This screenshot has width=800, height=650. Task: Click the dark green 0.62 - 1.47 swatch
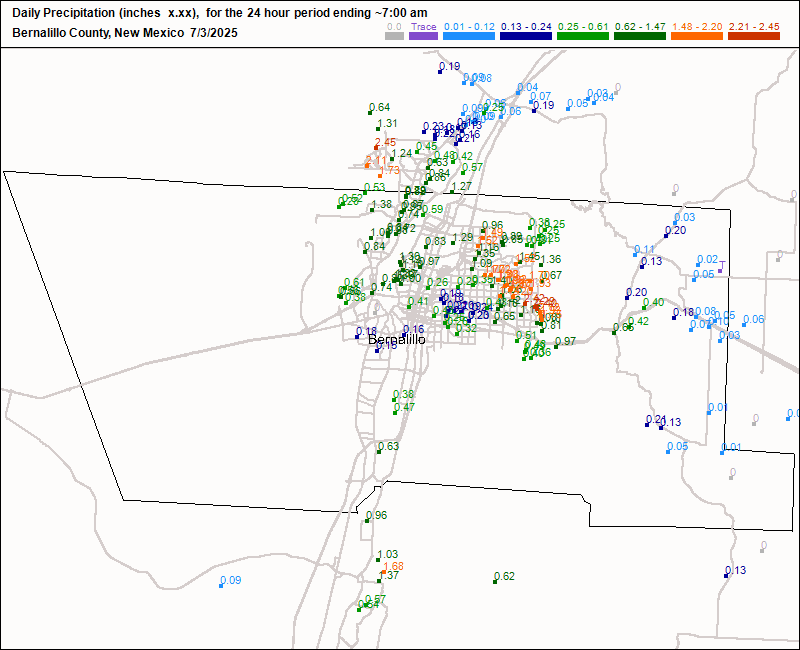(640, 36)
